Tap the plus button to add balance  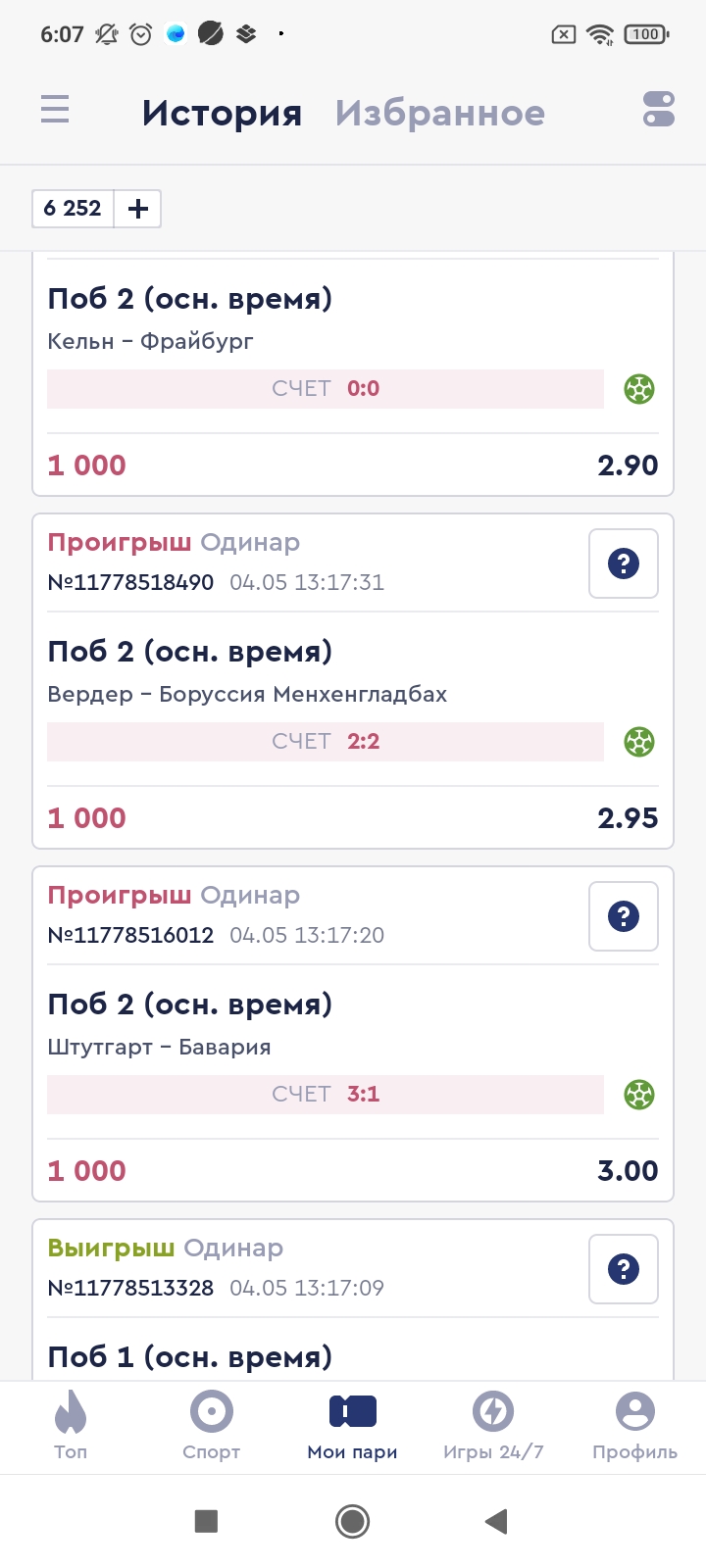click(138, 209)
